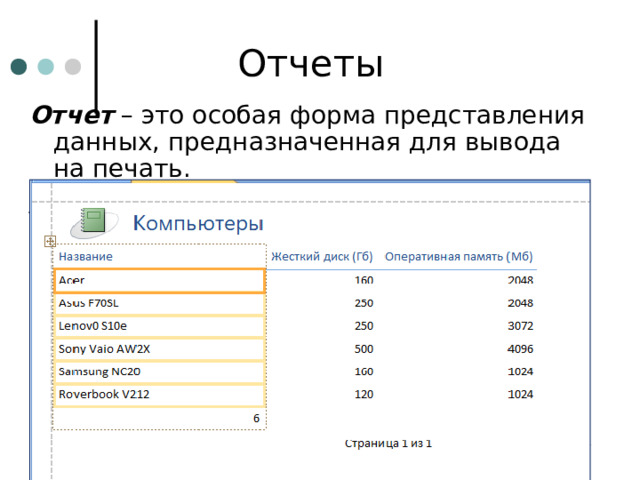Viewport: 640px width, 480px height.
Task: Click hard disk value 160 for Acer
Action: 364,280
